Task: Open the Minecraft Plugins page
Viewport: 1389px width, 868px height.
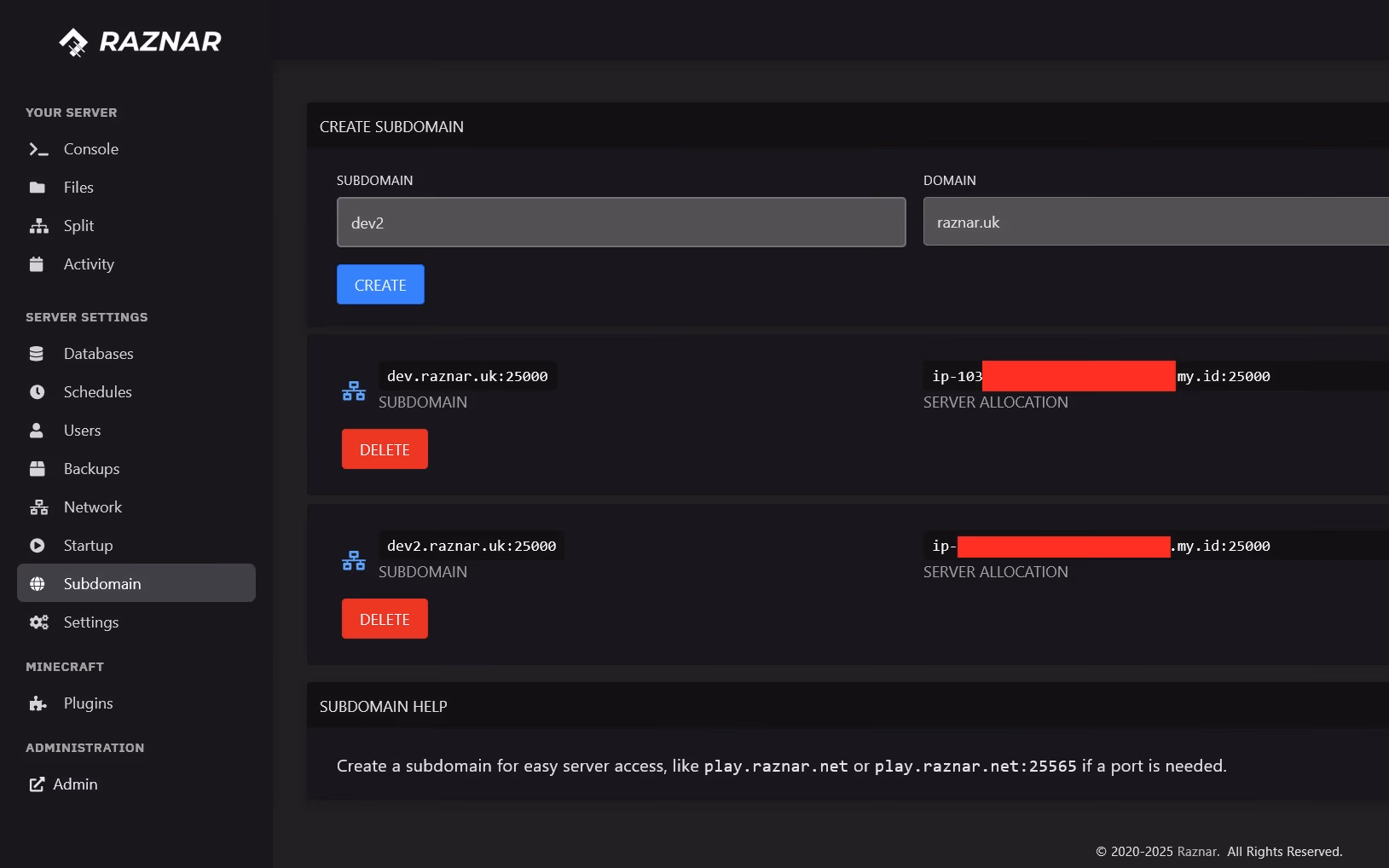Action: pyautogui.click(x=136, y=703)
